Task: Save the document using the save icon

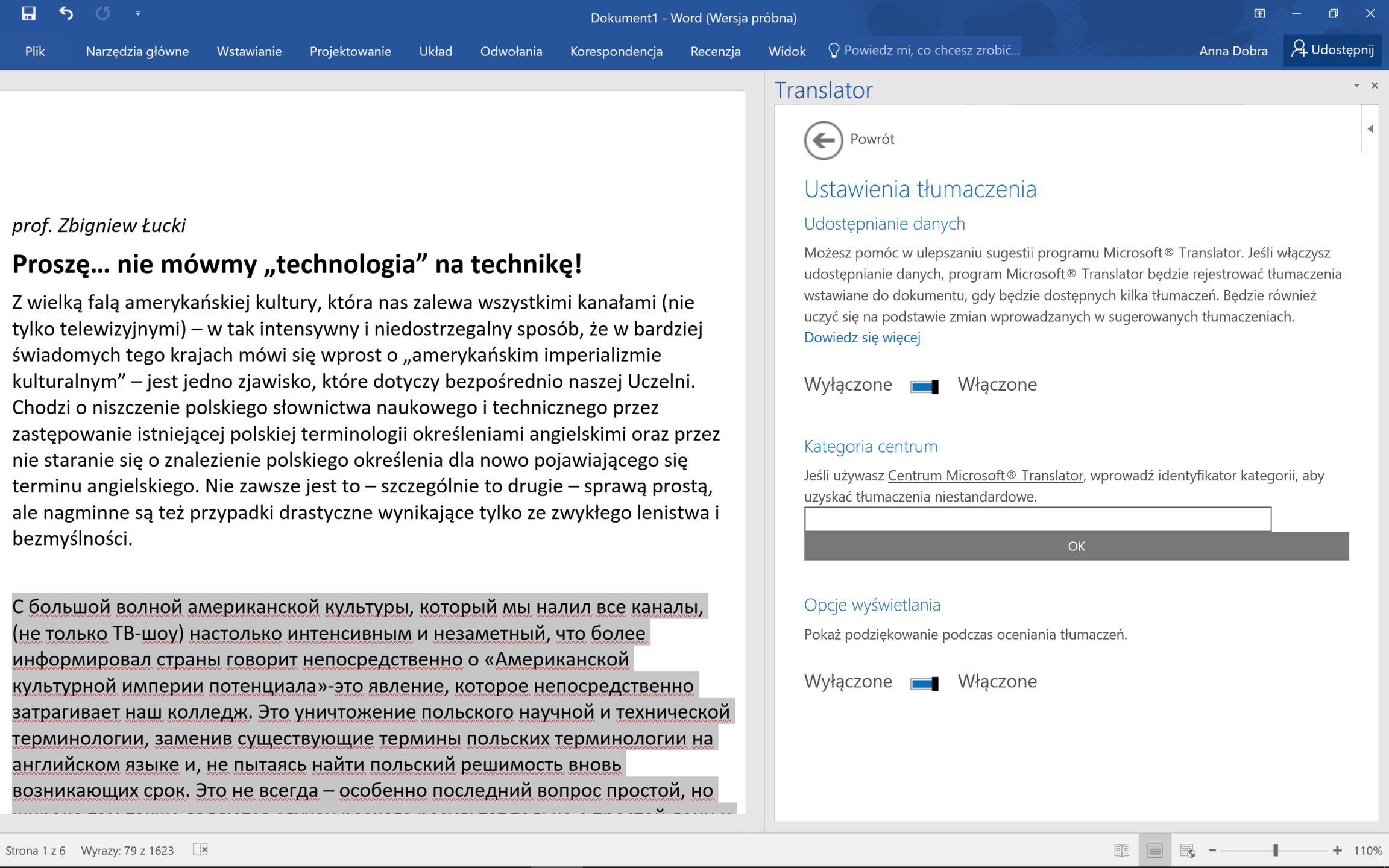Action: point(28,13)
